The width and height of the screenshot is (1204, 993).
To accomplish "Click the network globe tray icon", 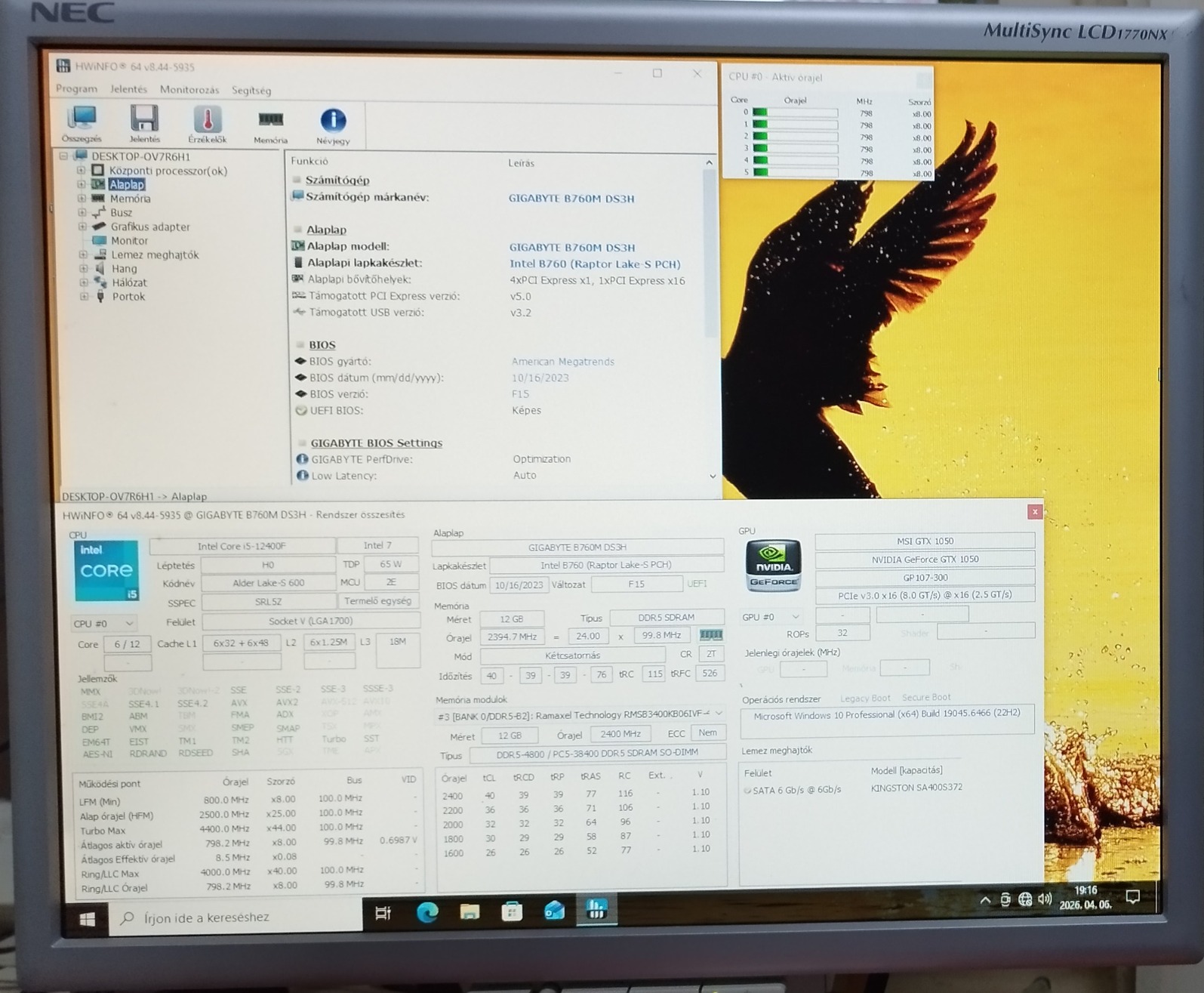I will pos(1024,899).
